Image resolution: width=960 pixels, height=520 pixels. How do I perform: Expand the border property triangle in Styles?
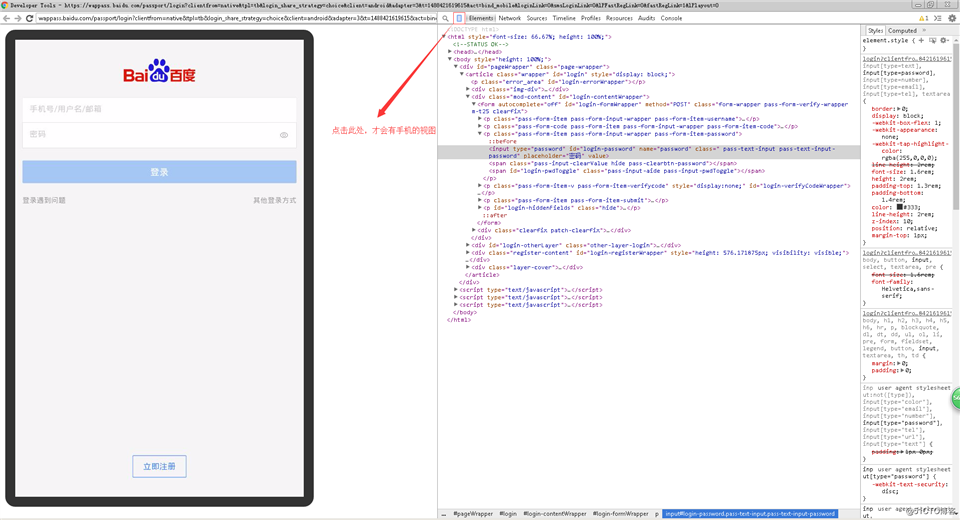click(x=897, y=109)
